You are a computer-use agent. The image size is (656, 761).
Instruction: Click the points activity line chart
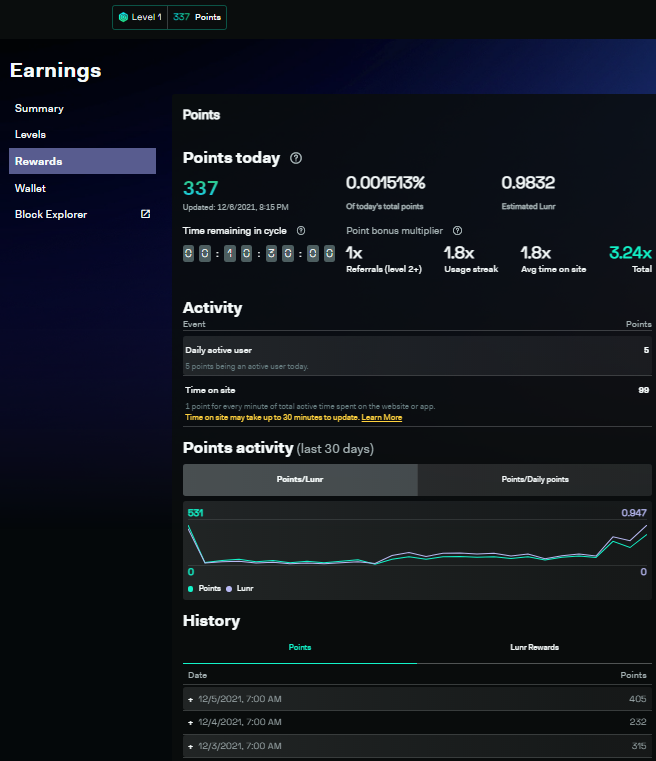[417, 544]
